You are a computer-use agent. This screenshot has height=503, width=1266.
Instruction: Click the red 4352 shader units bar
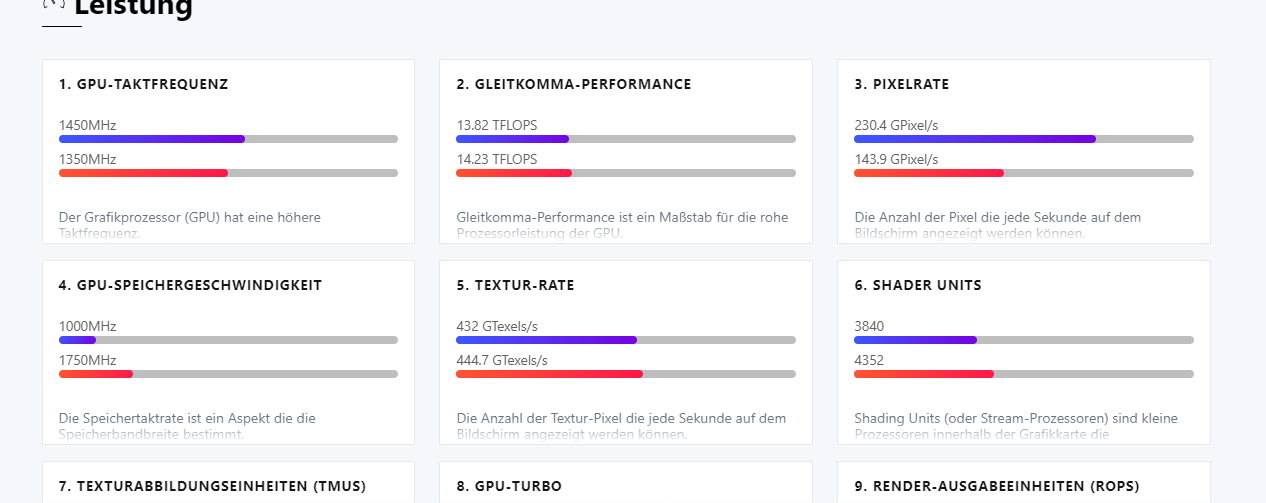(923, 374)
